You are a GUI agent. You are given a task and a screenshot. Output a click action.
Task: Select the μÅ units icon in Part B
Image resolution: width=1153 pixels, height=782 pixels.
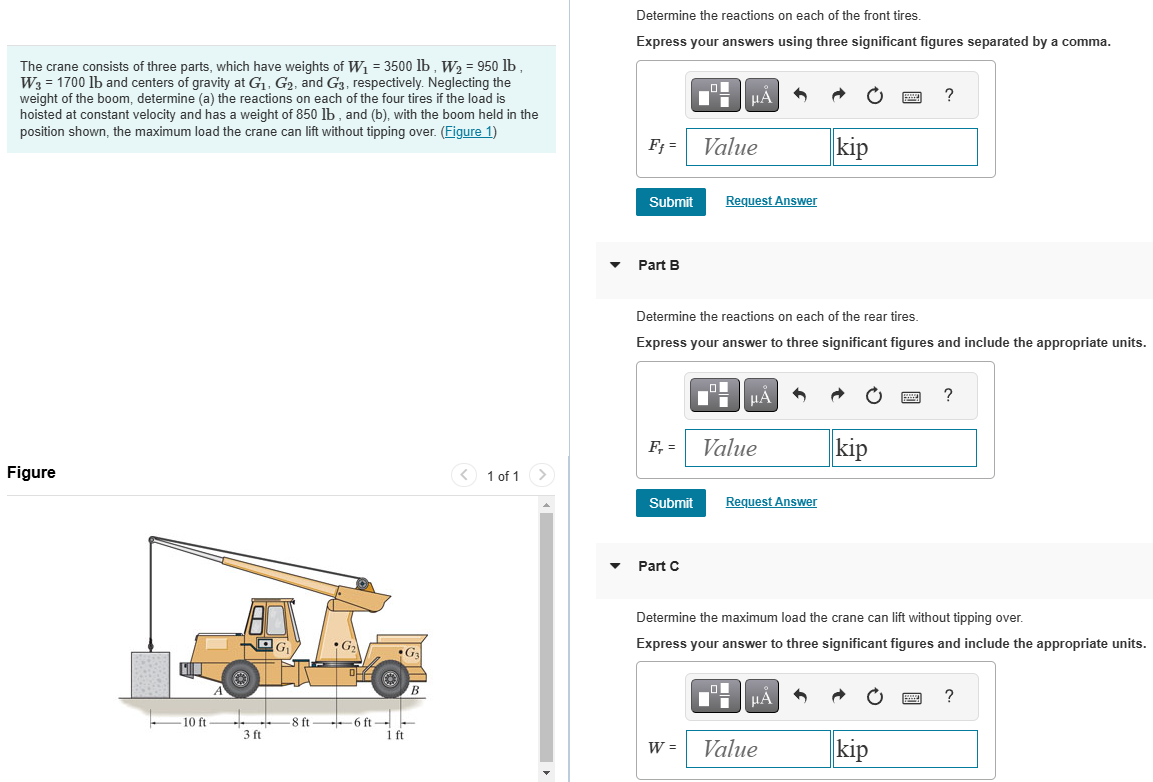(760, 396)
